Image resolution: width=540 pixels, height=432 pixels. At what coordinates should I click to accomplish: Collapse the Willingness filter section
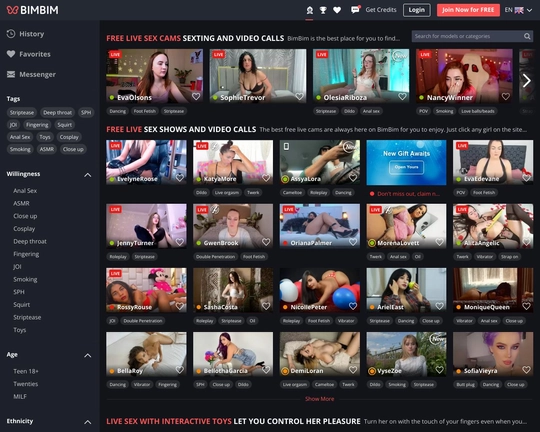88,175
